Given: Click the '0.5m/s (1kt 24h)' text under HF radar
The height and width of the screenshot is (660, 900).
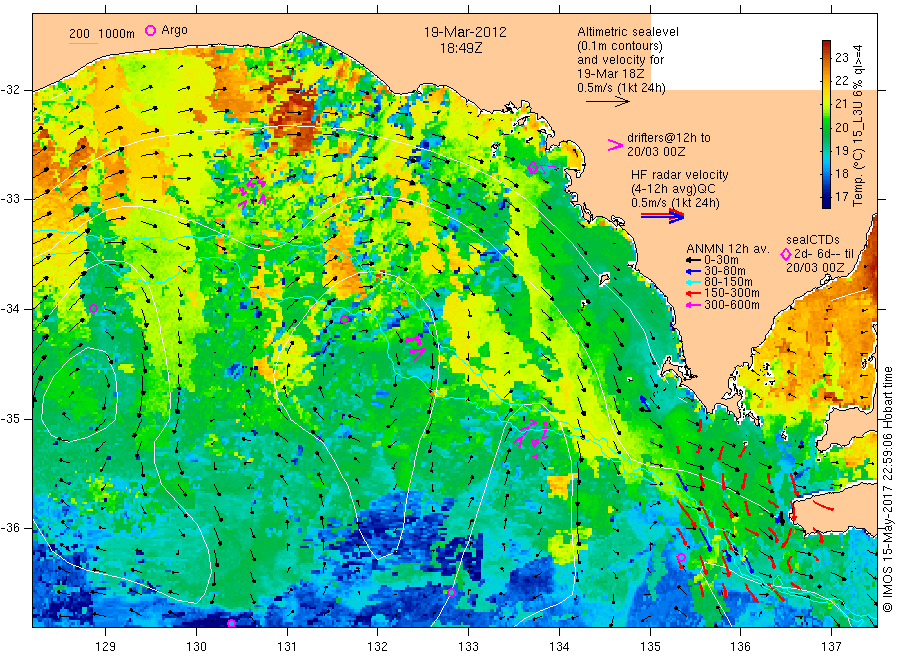Looking at the screenshot, I should click(x=675, y=203).
